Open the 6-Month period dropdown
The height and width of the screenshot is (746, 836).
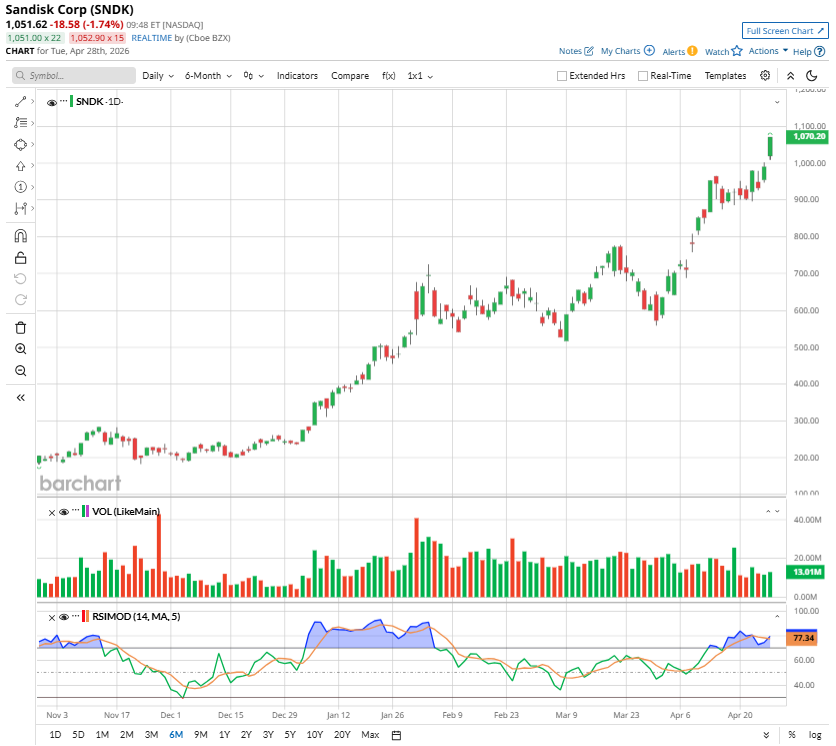coord(208,76)
